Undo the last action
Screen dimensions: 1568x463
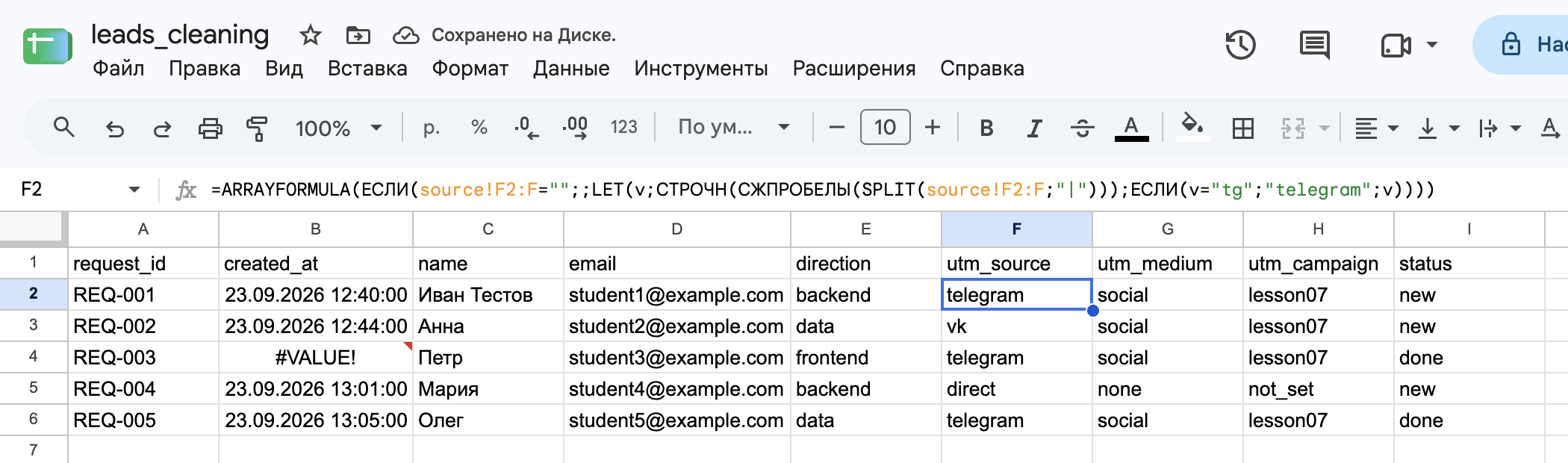tap(114, 128)
